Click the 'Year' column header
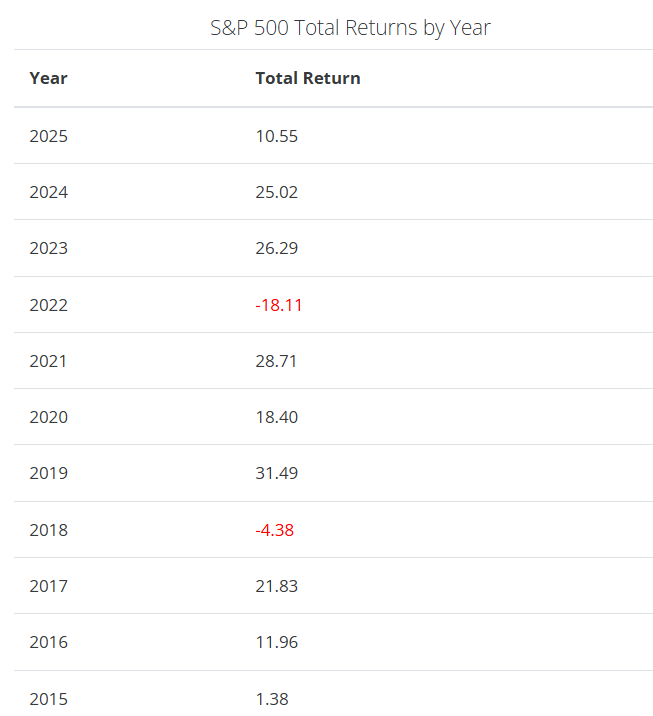Screen dimensions: 653x716 (x=48, y=79)
